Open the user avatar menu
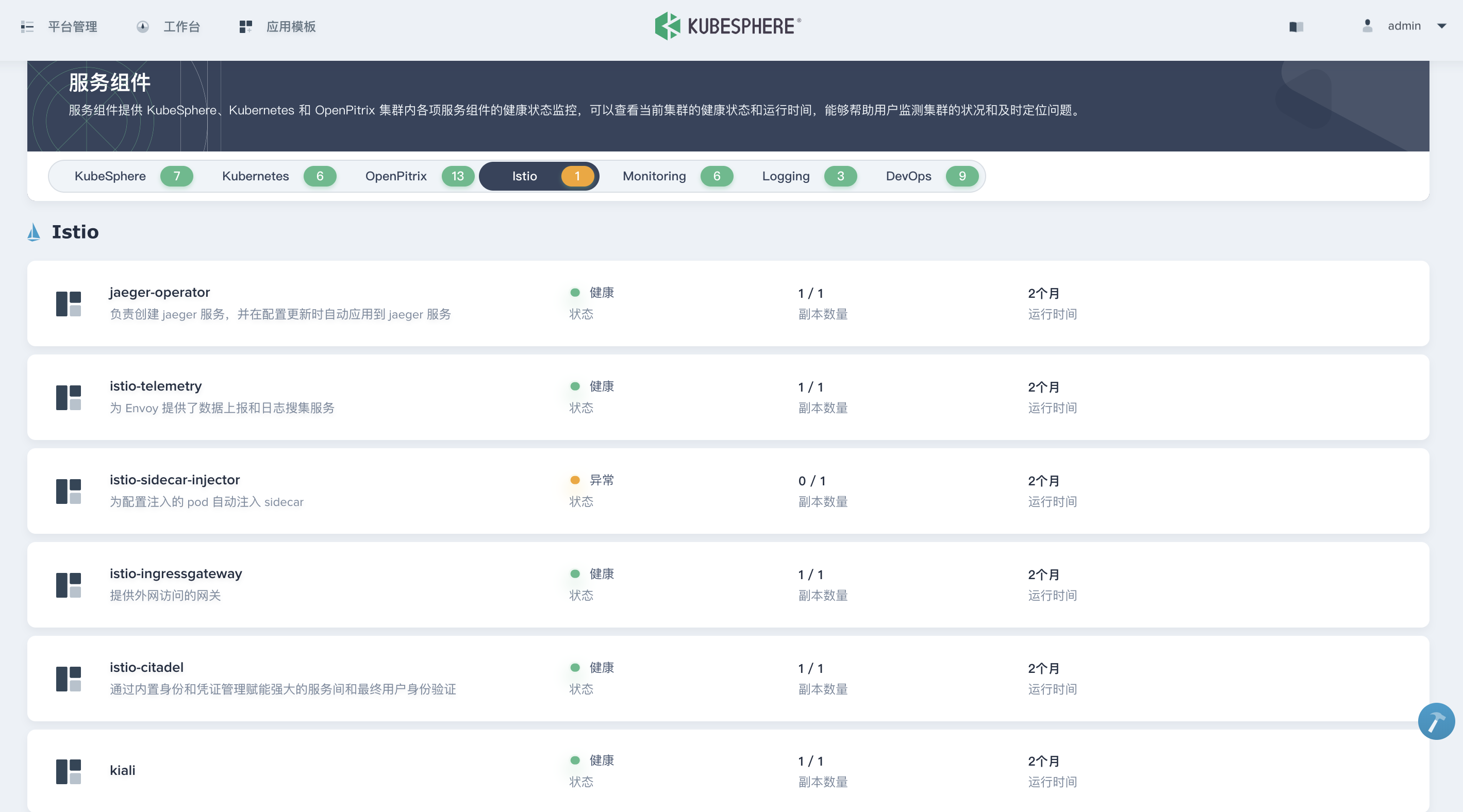1463x812 pixels. (1367, 26)
